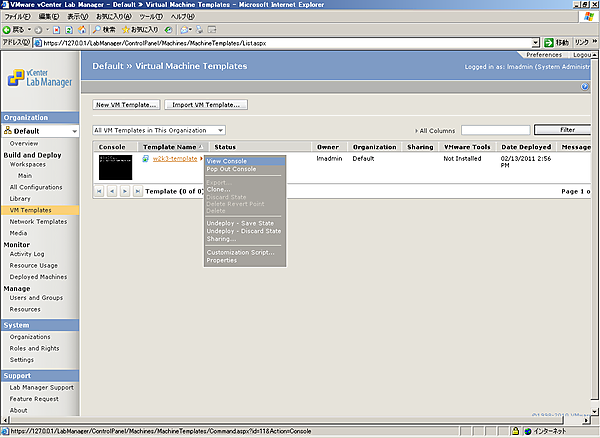Click the filter text input field
Screen dimensions: 600x438
tap(495, 130)
